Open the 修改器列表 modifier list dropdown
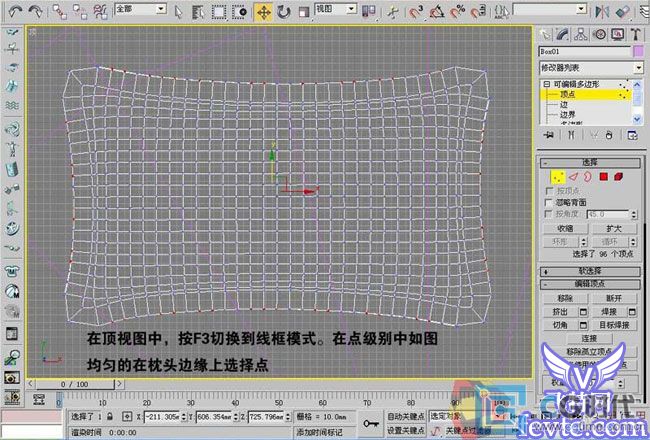650x440 pixels. click(x=639, y=68)
